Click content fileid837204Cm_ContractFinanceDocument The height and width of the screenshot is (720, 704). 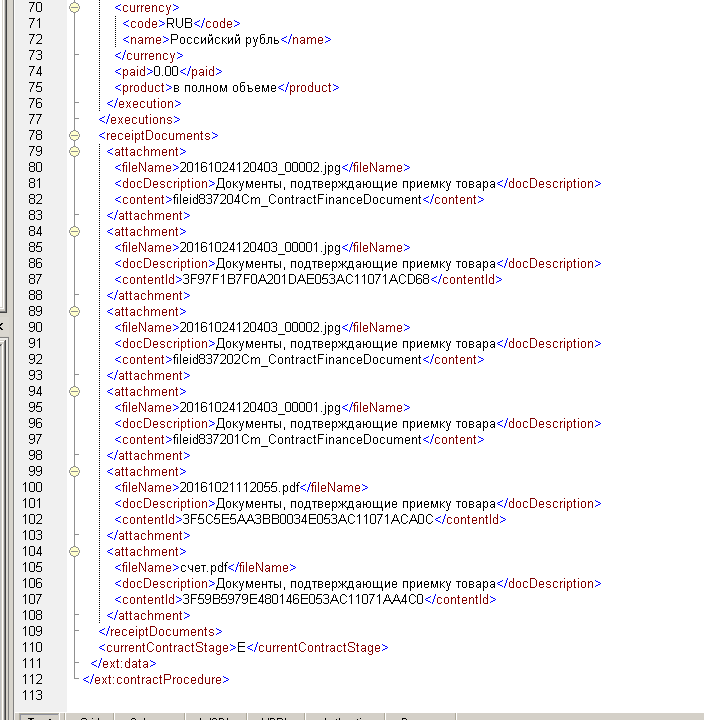(297, 200)
